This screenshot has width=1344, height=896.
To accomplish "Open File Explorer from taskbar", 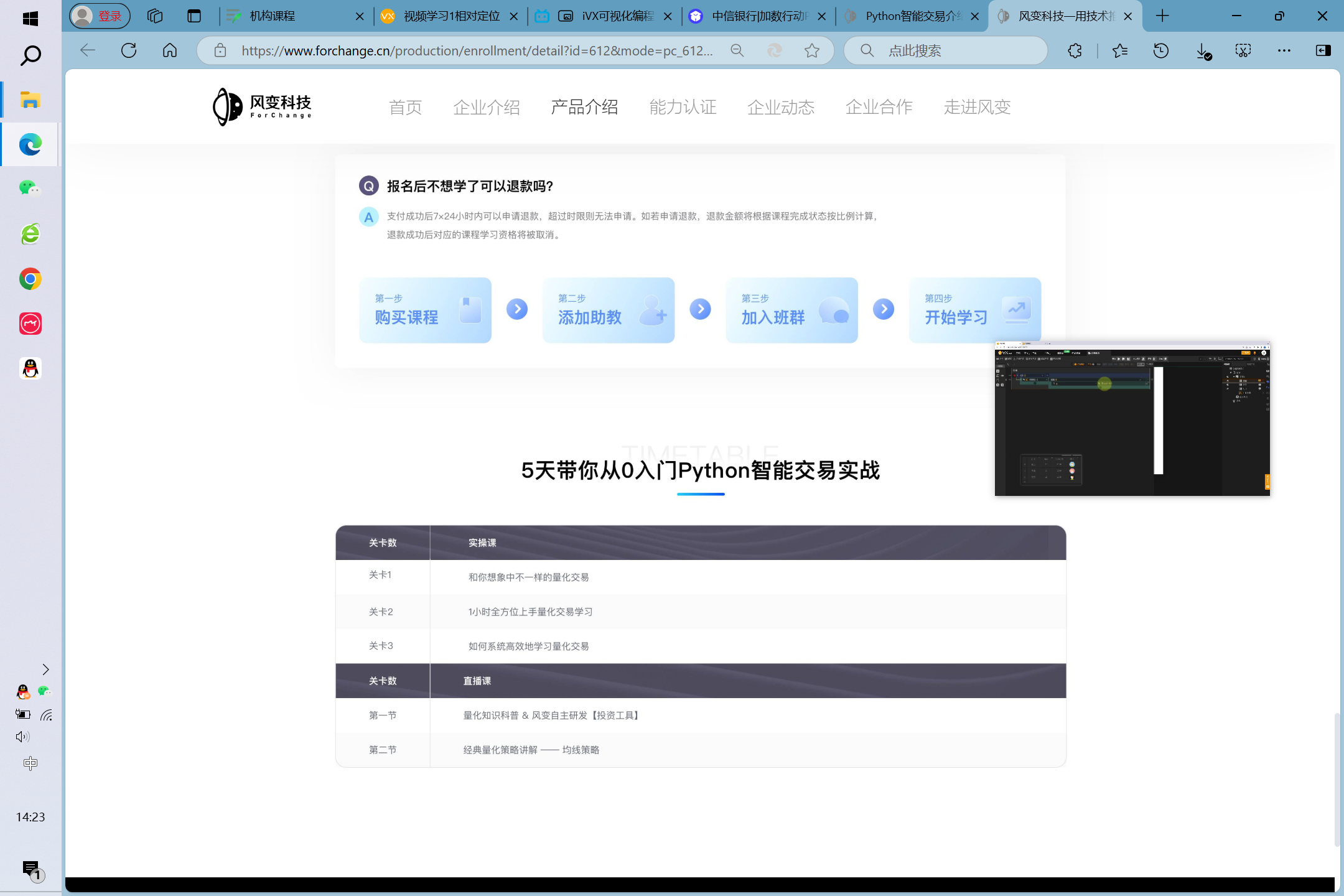I will (x=30, y=100).
